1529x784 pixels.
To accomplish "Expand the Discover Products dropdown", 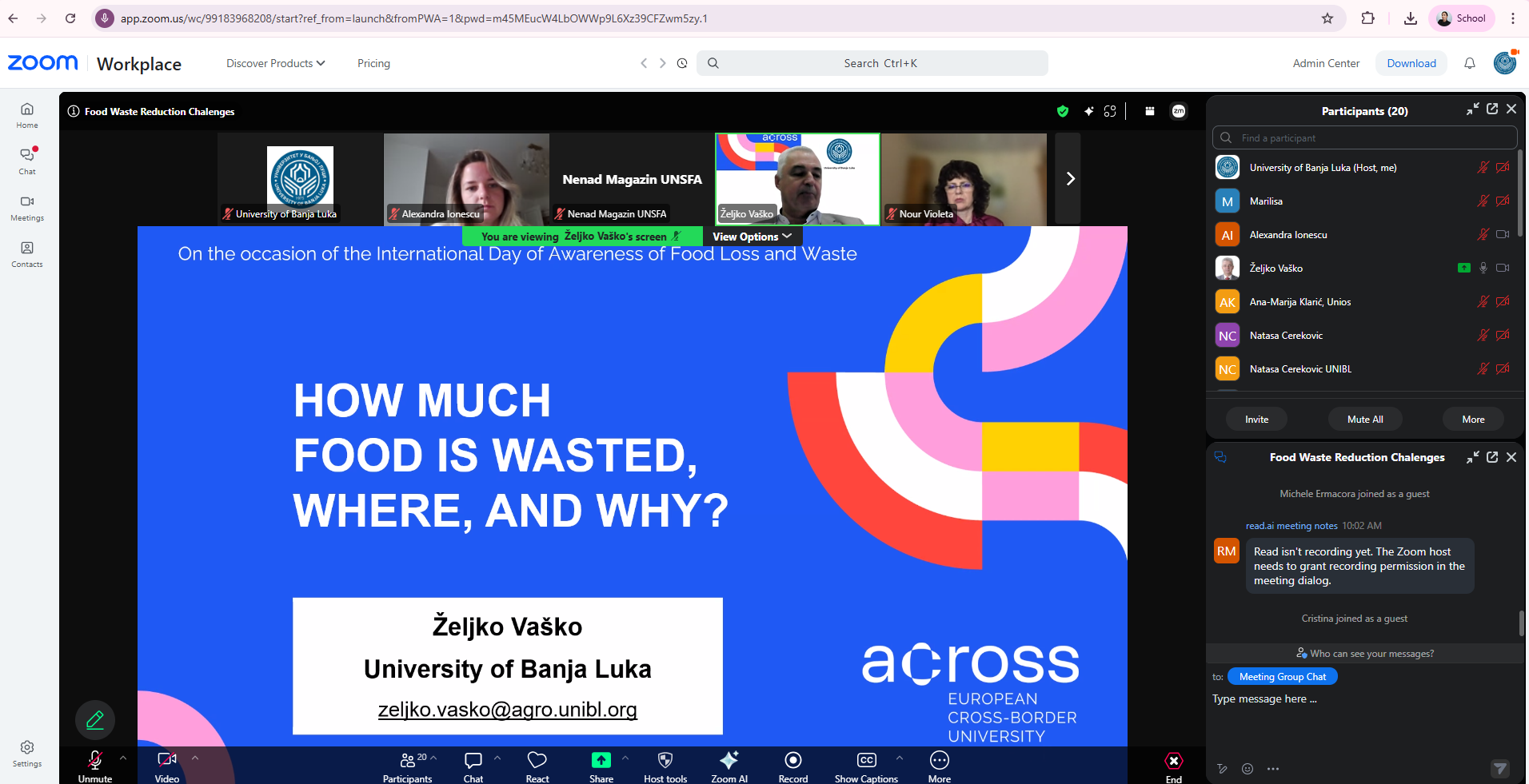I will pos(276,63).
